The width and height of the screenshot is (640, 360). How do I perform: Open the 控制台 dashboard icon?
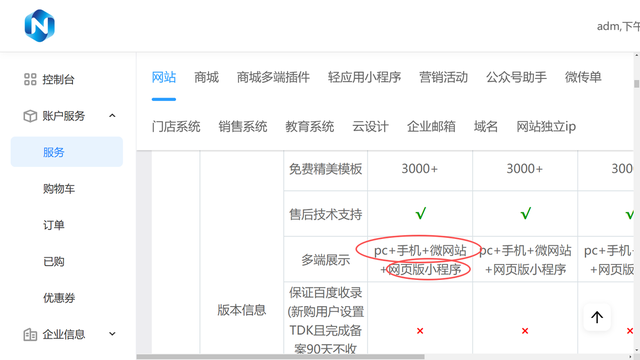[30, 79]
